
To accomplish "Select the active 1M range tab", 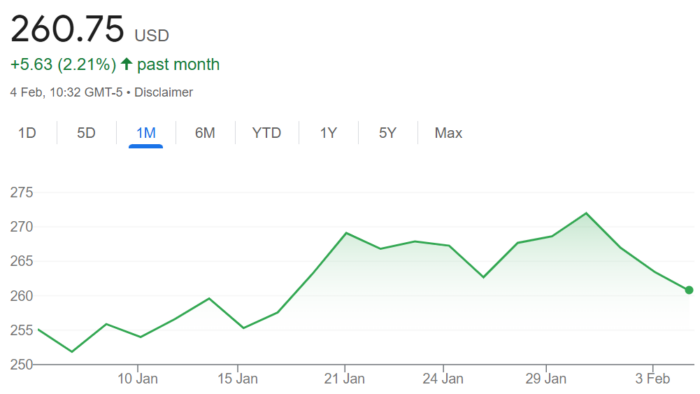I will 146,133.
